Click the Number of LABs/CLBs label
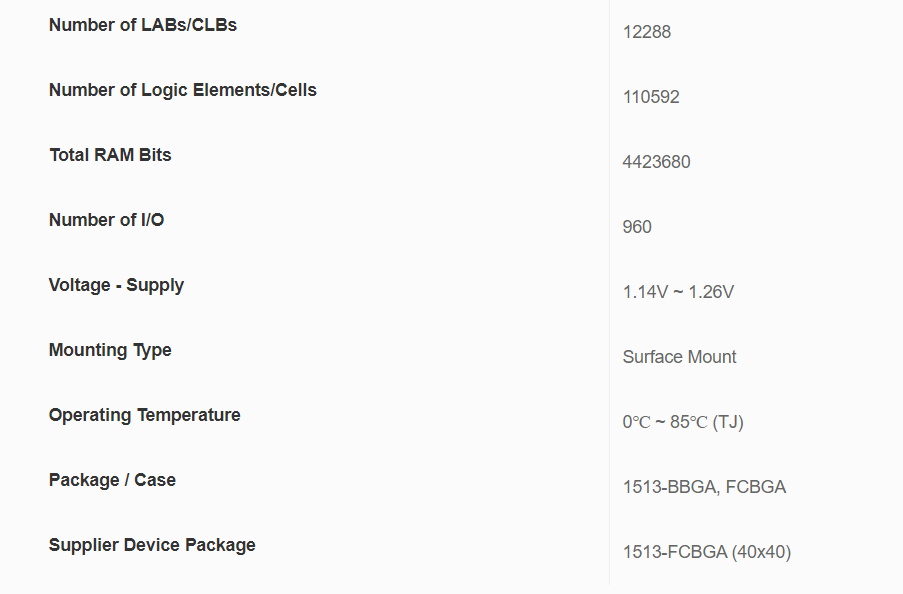The height and width of the screenshot is (594, 903). coord(143,25)
